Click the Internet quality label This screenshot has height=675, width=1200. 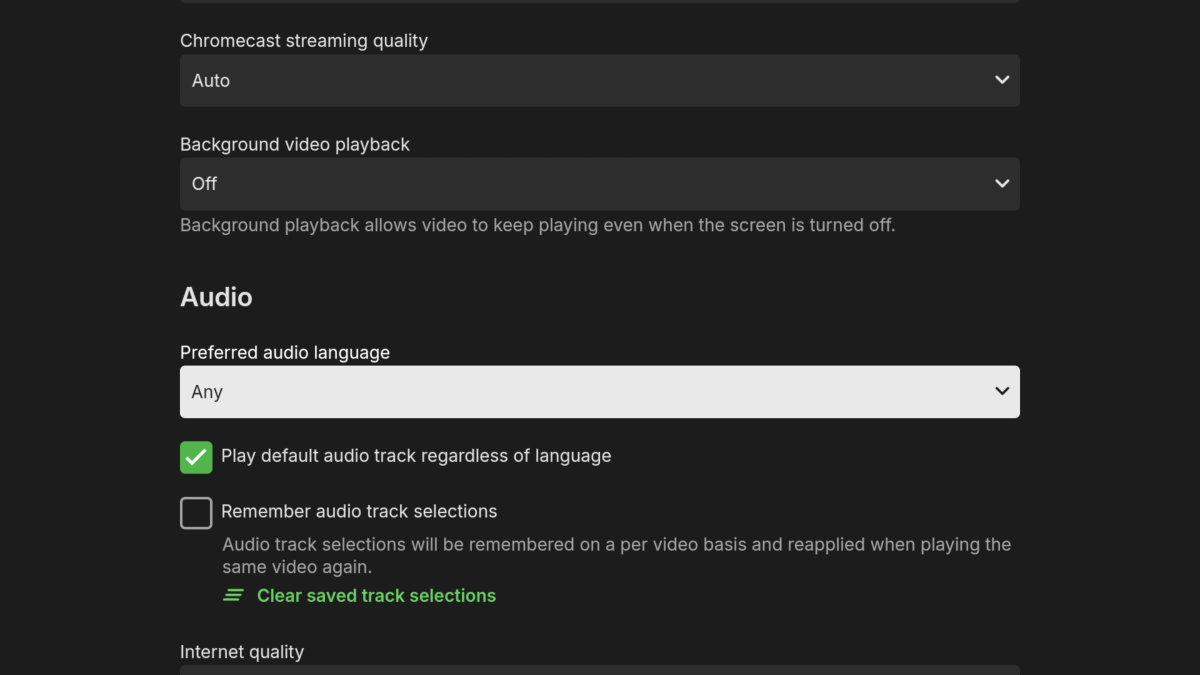[242, 651]
